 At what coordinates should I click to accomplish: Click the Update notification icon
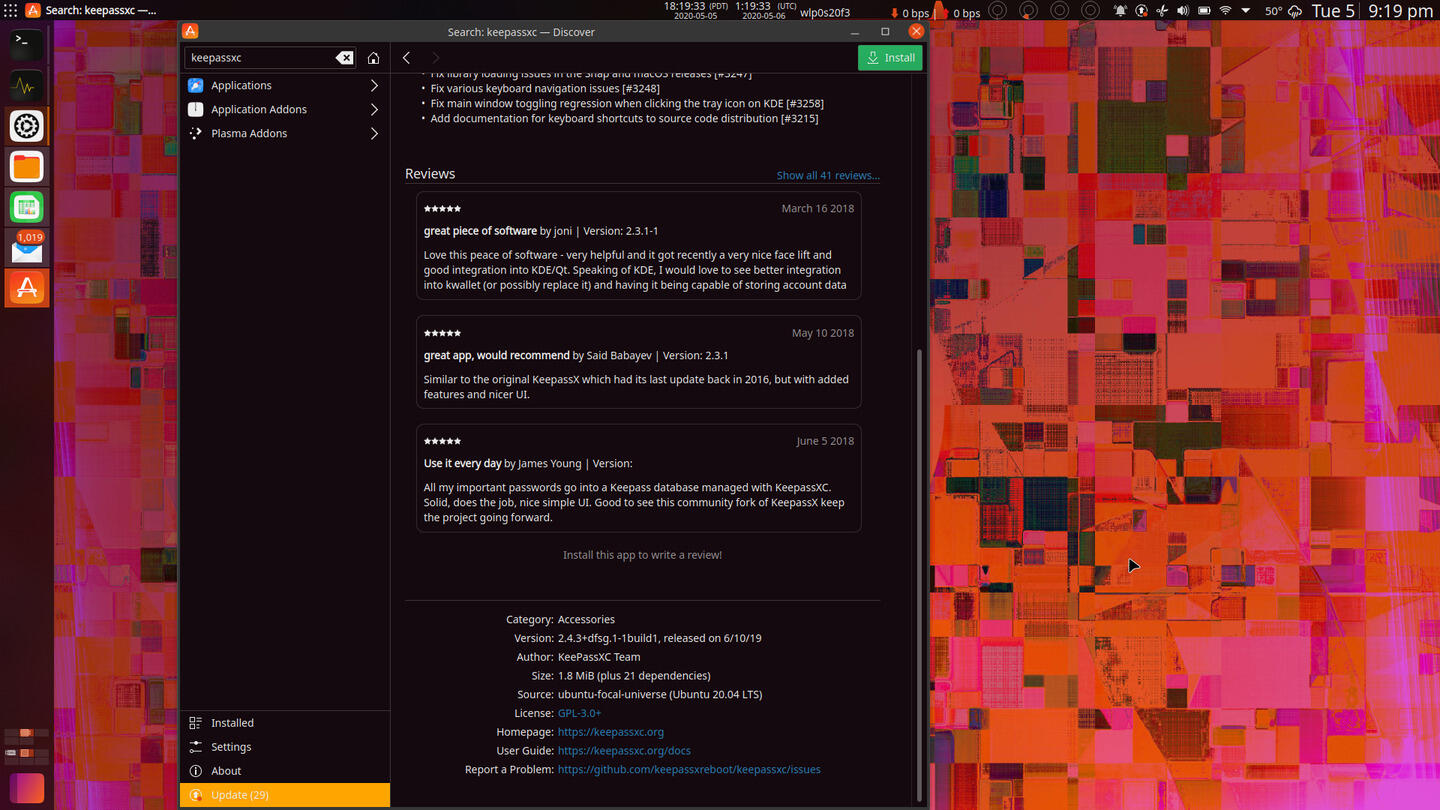coord(196,795)
